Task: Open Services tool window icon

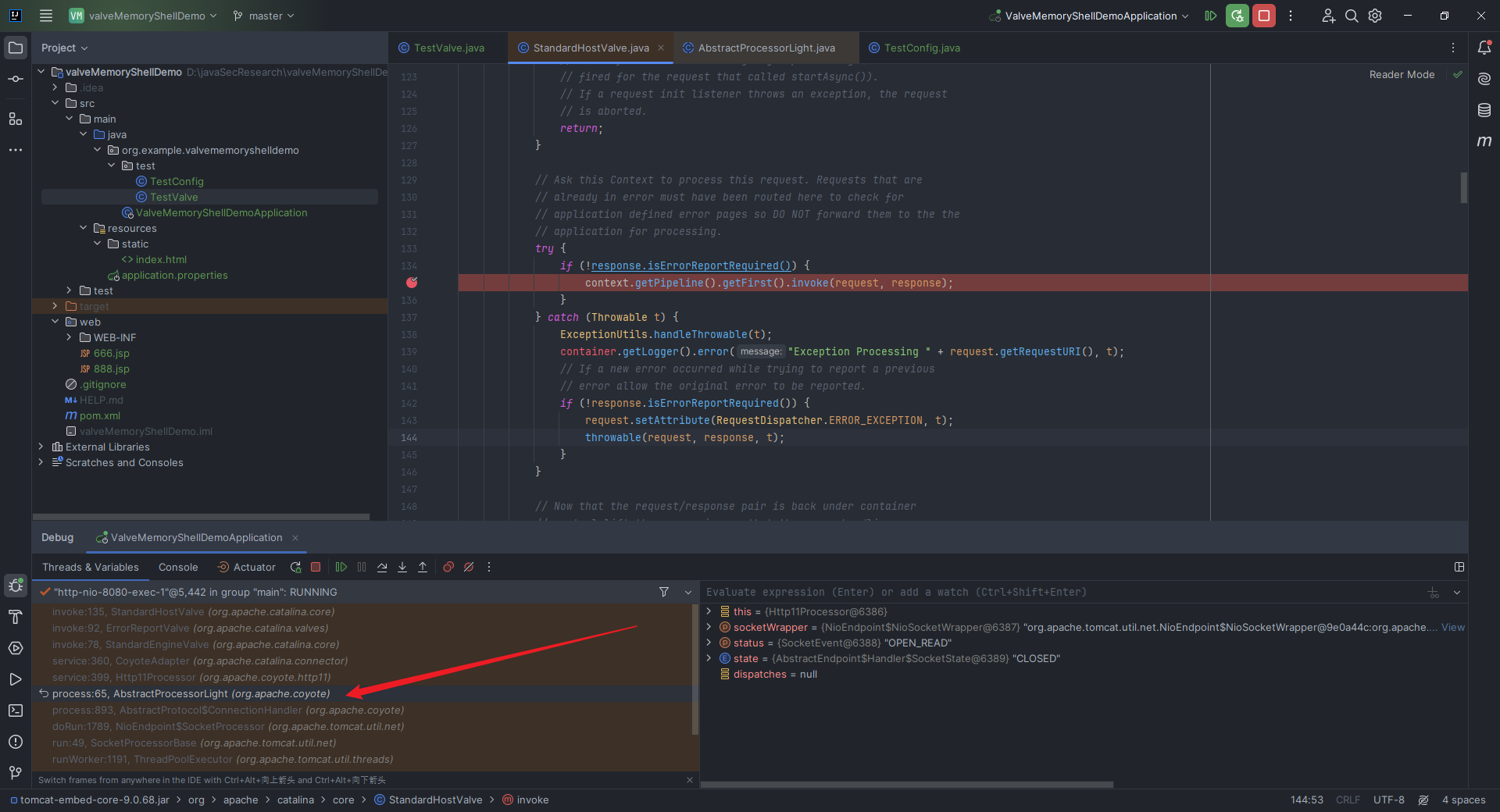Action: pyautogui.click(x=16, y=648)
